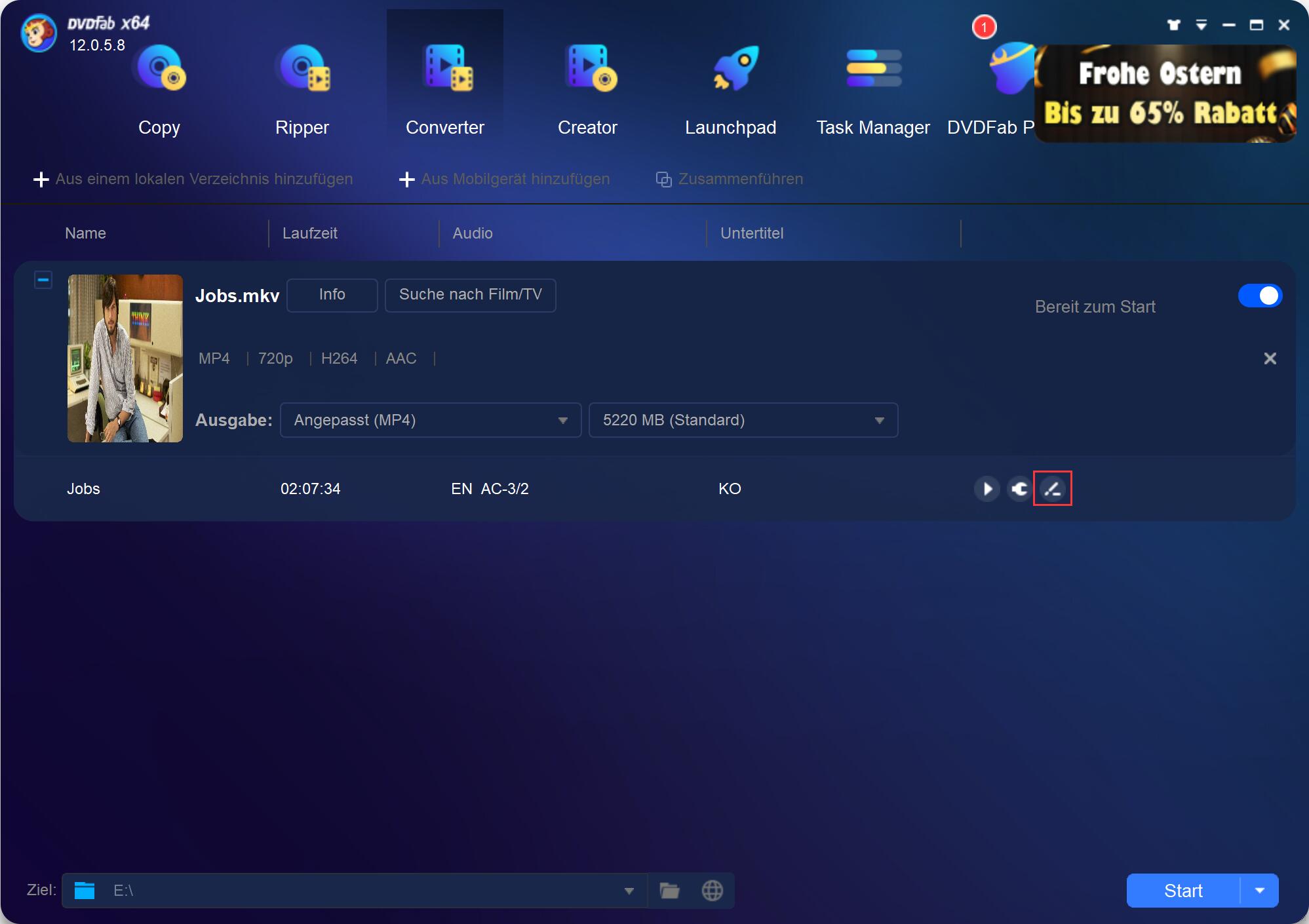Click the globe icon in destination bar
1309x924 pixels.
click(x=712, y=891)
